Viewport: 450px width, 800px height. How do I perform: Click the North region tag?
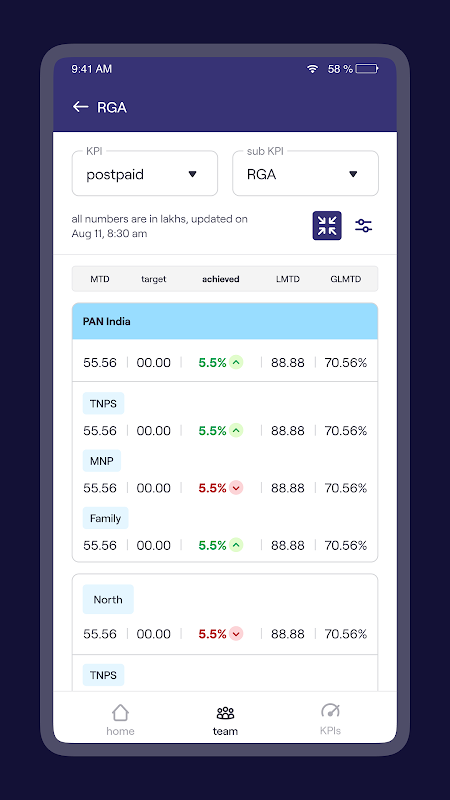[x=108, y=599]
